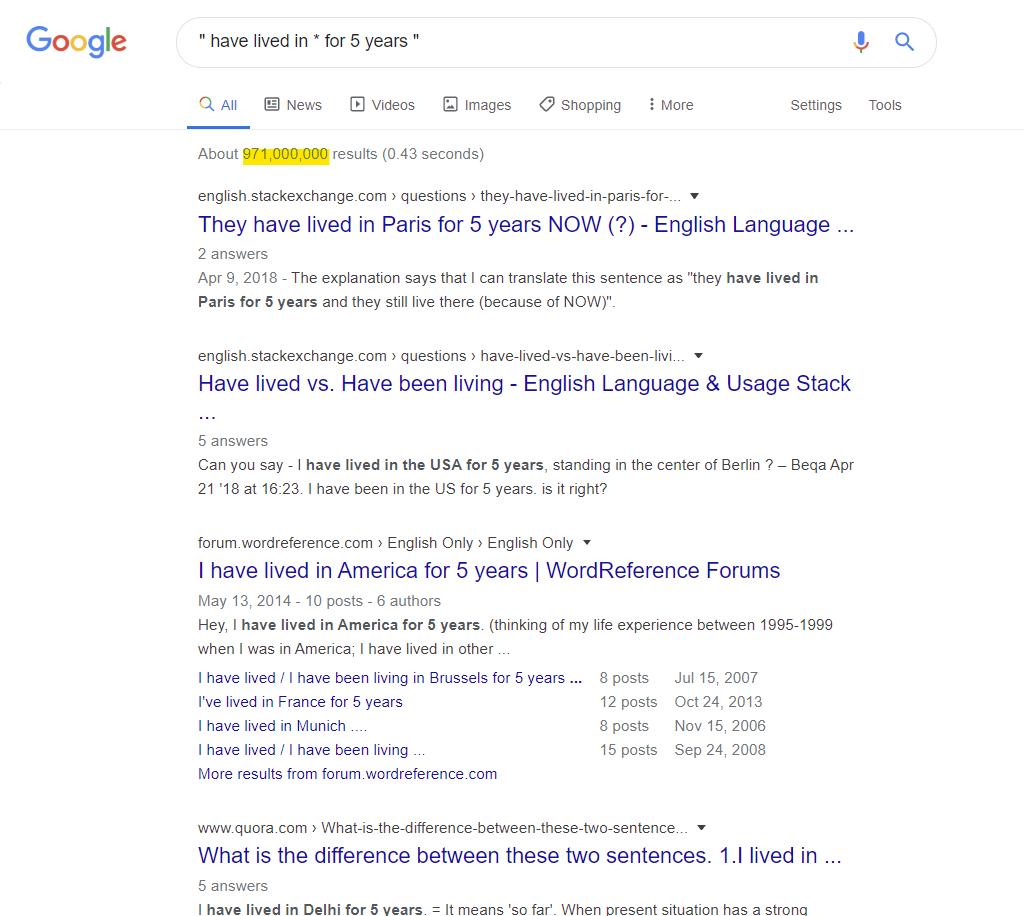The image size is (1024, 916).
Task: Click the 'Sep 24, 2008' date
Action: [720, 750]
